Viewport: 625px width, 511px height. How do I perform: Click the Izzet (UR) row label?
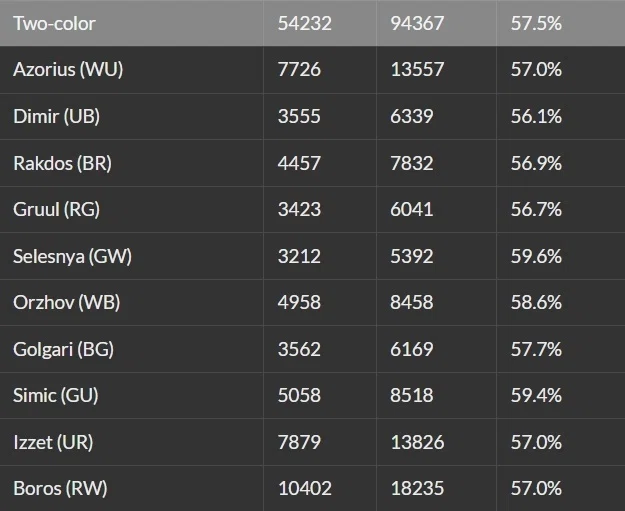53,442
